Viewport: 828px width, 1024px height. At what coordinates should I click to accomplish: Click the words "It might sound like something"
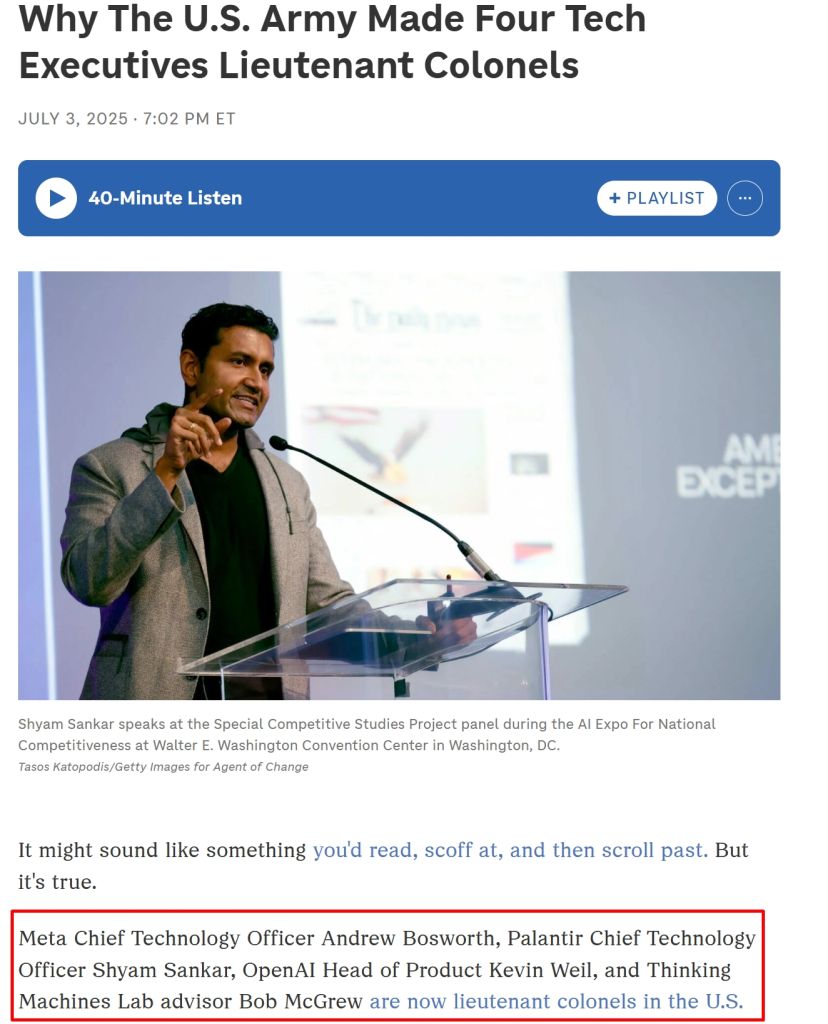pyautogui.click(x=162, y=850)
